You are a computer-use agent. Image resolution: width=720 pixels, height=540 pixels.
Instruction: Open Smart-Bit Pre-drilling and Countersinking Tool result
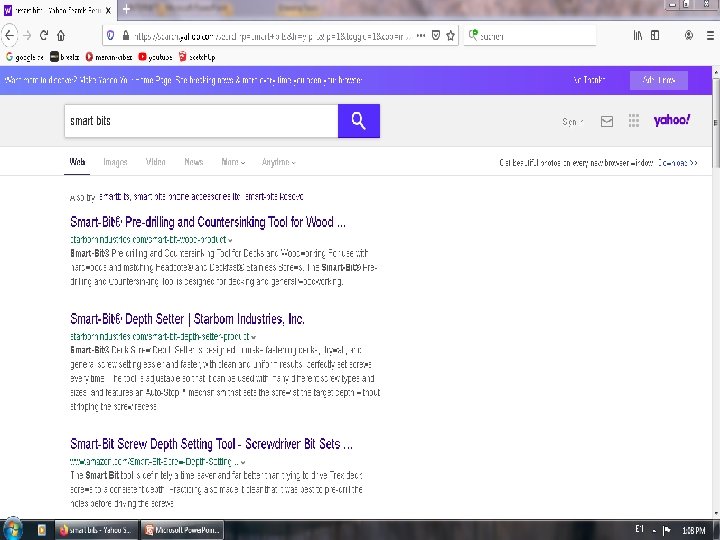[208, 222]
